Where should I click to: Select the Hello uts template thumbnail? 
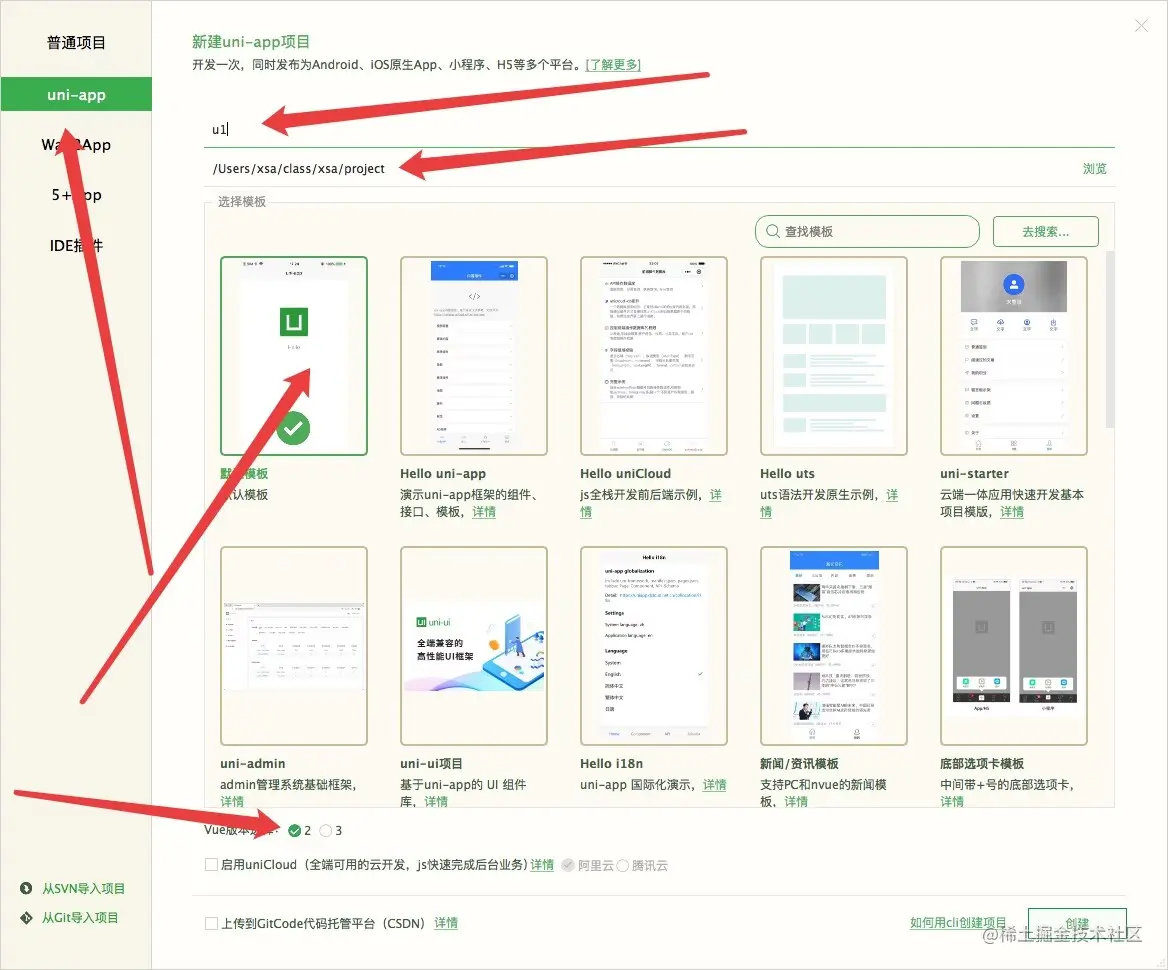click(x=834, y=356)
